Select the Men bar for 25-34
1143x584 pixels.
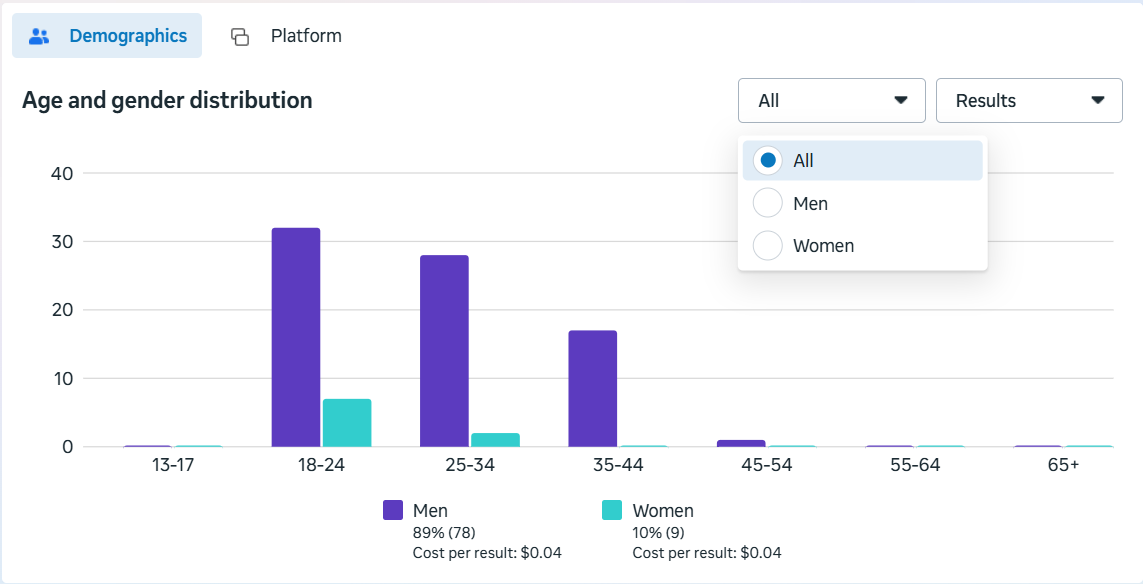pyautogui.click(x=444, y=351)
